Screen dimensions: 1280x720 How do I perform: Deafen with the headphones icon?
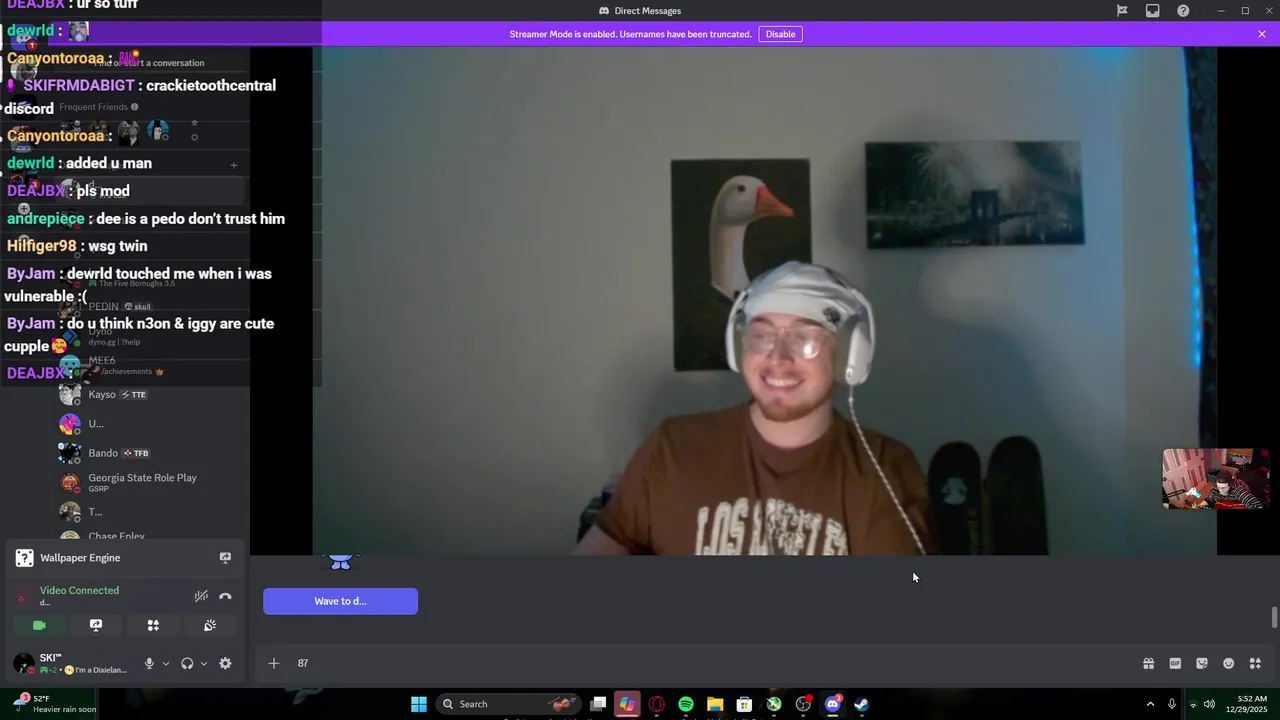point(187,663)
